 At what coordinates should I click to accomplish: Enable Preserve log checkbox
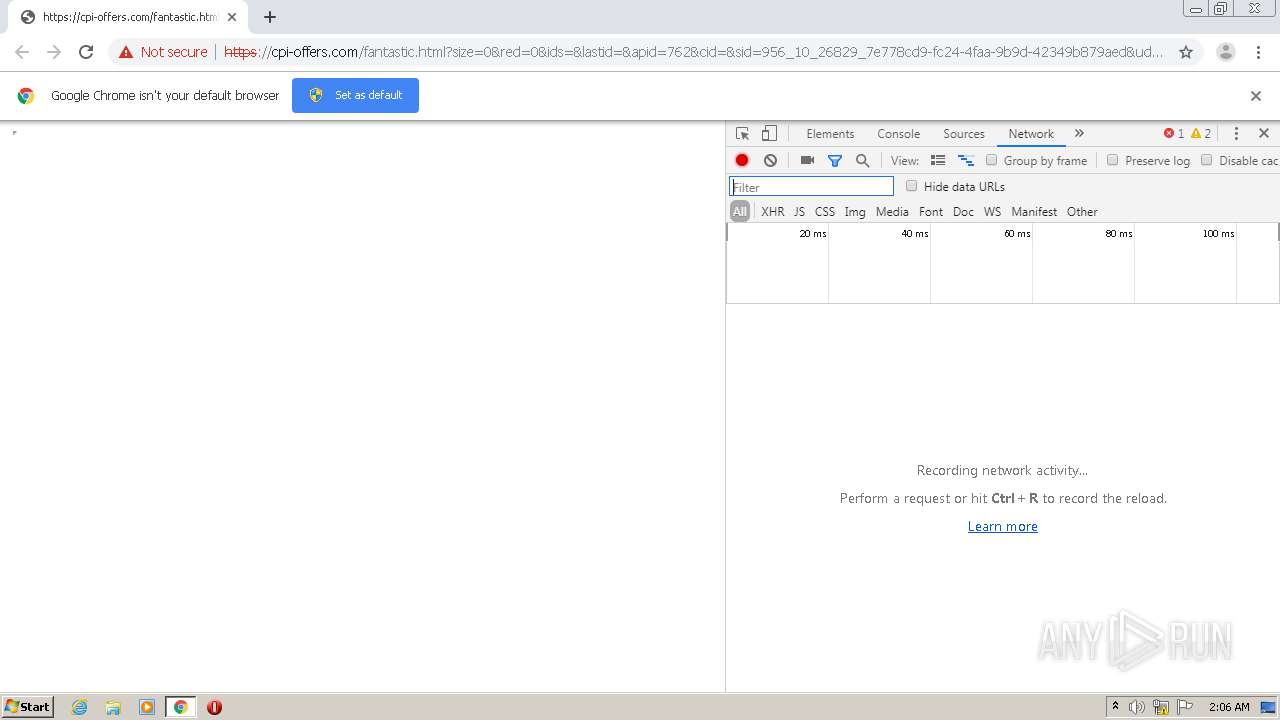(1112, 160)
